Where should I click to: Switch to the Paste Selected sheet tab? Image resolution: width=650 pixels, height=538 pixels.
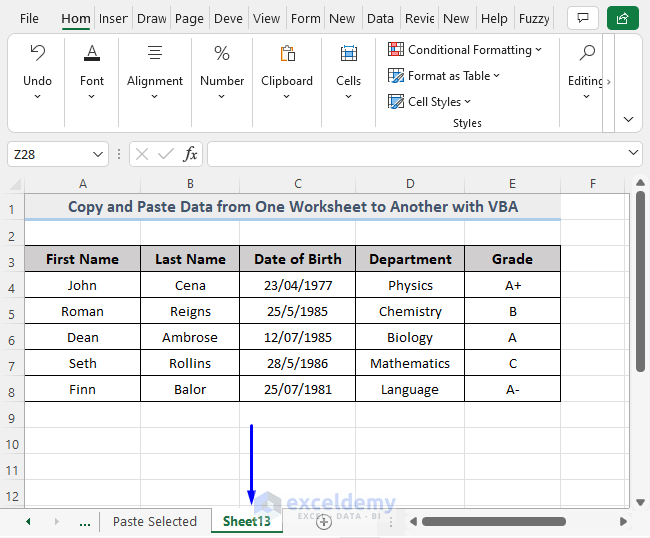(x=155, y=521)
